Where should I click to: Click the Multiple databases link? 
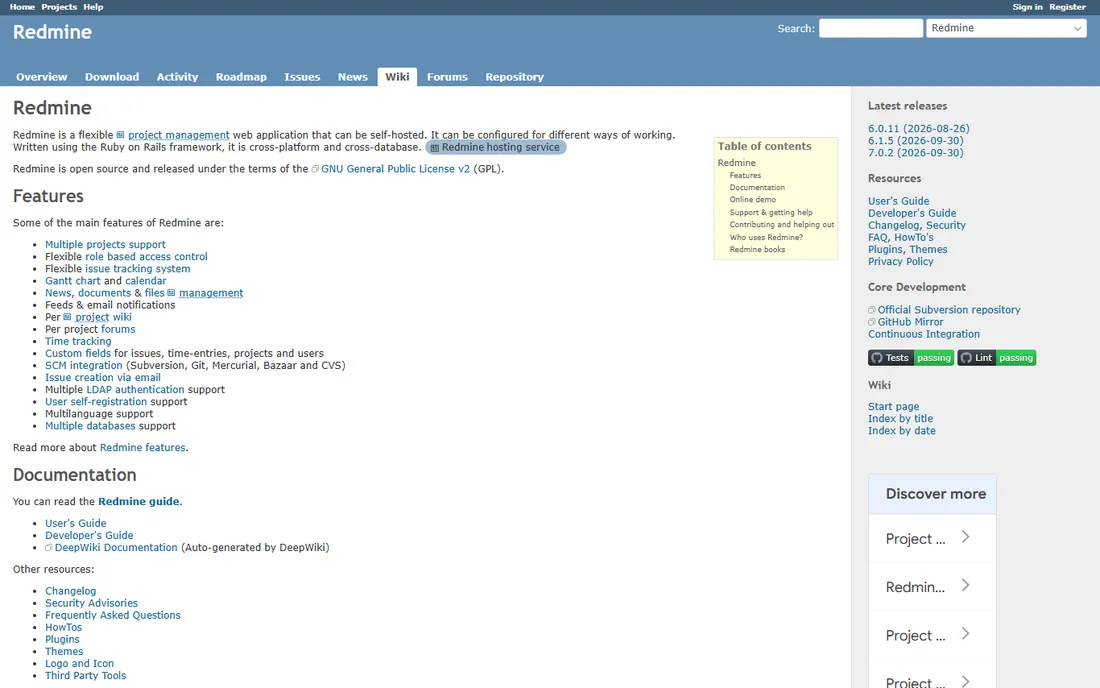click(90, 426)
